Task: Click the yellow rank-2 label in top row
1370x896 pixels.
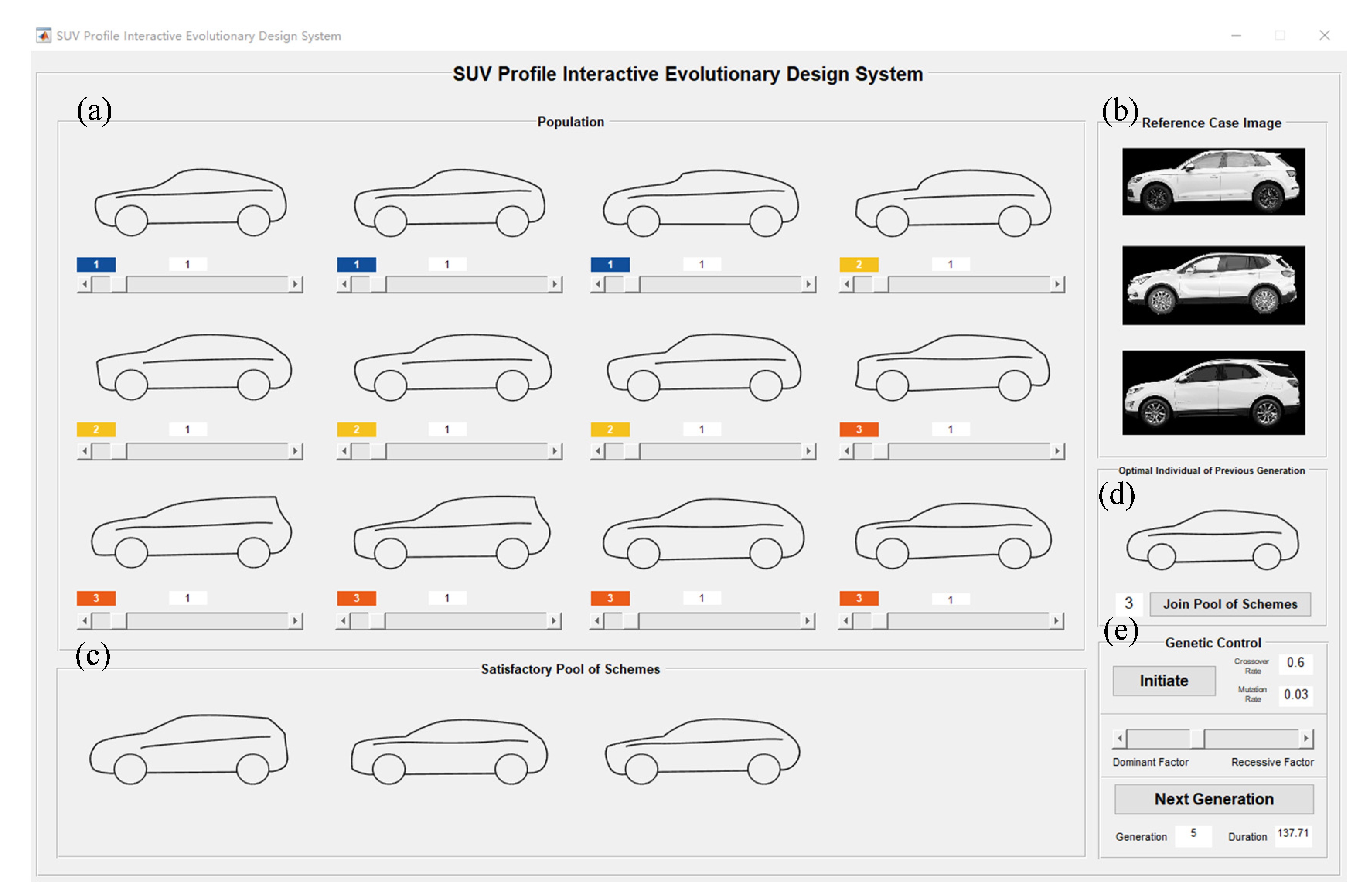Action: coord(858,264)
